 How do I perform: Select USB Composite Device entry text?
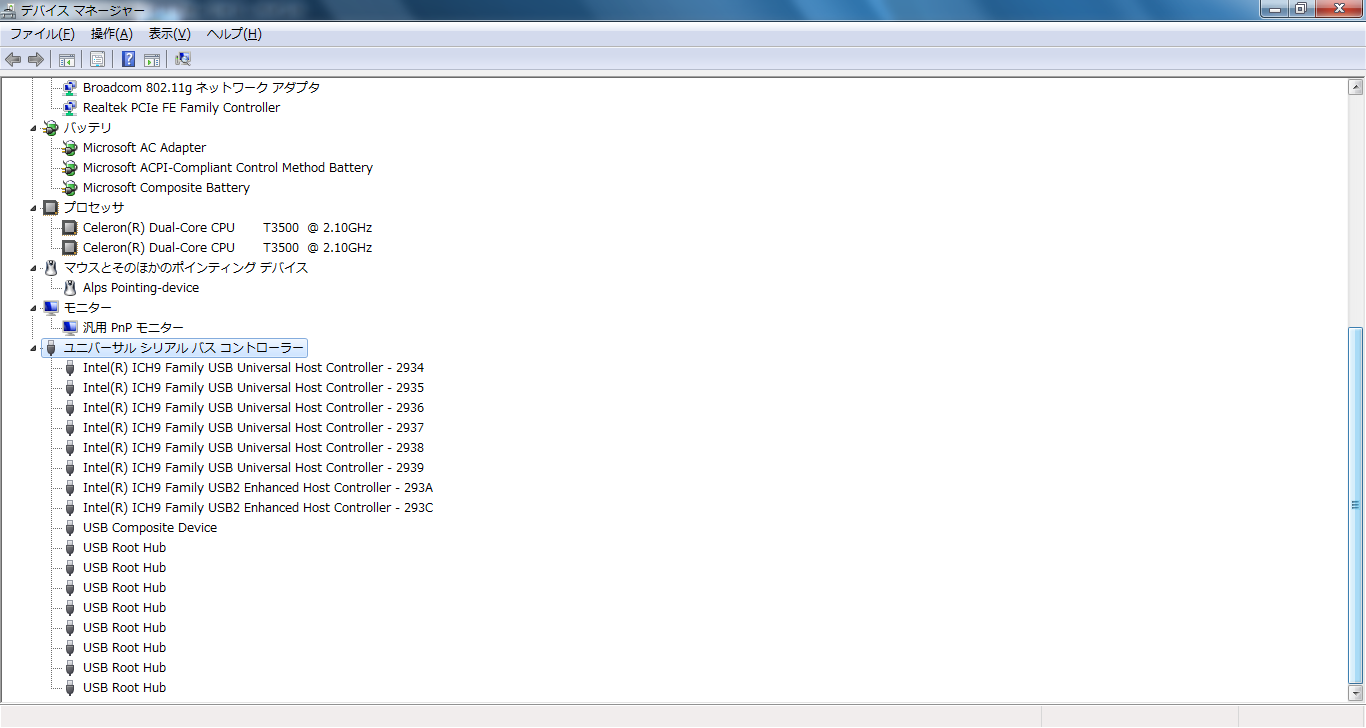coord(150,527)
